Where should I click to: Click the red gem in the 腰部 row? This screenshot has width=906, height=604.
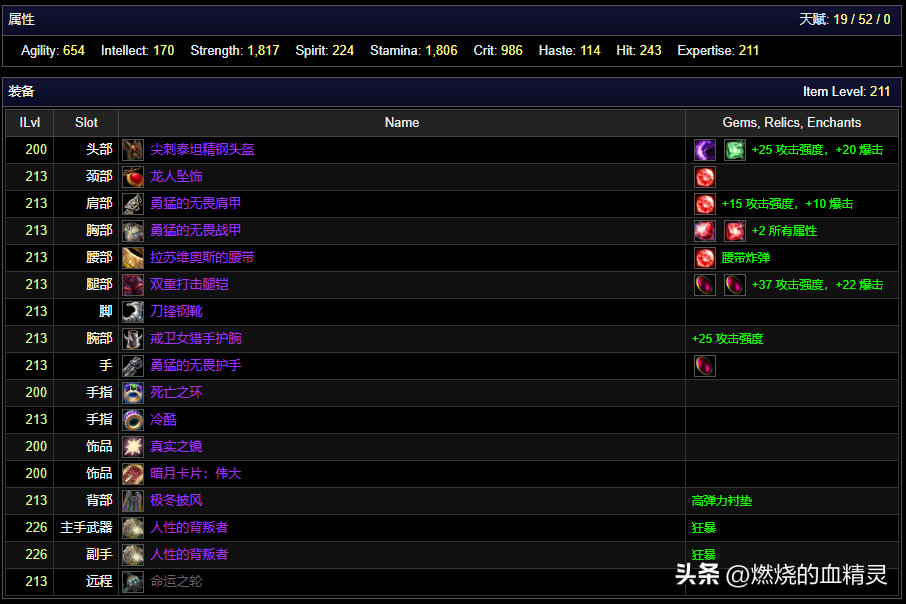tap(704, 258)
